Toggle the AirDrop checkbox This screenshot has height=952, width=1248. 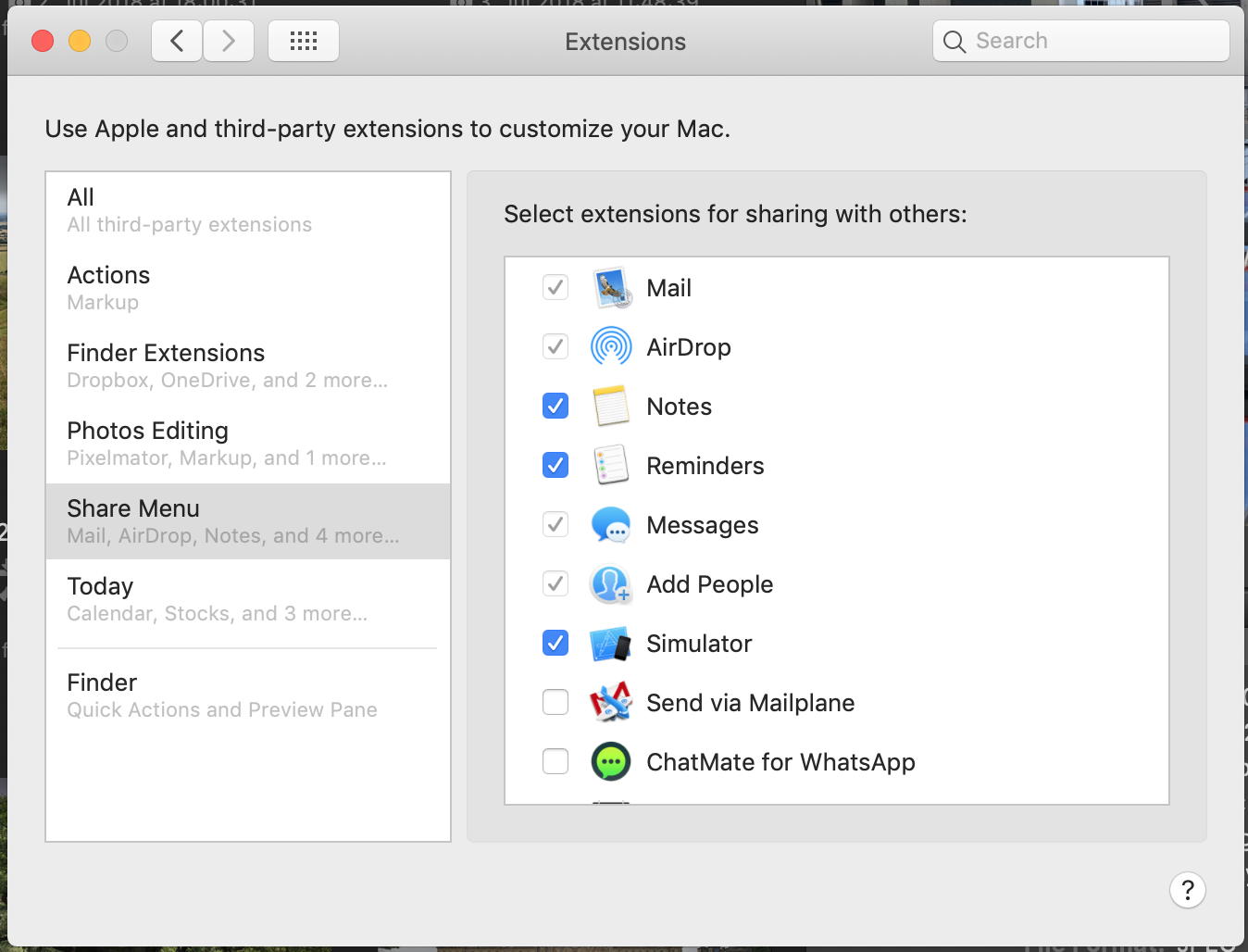pyautogui.click(x=555, y=346)
